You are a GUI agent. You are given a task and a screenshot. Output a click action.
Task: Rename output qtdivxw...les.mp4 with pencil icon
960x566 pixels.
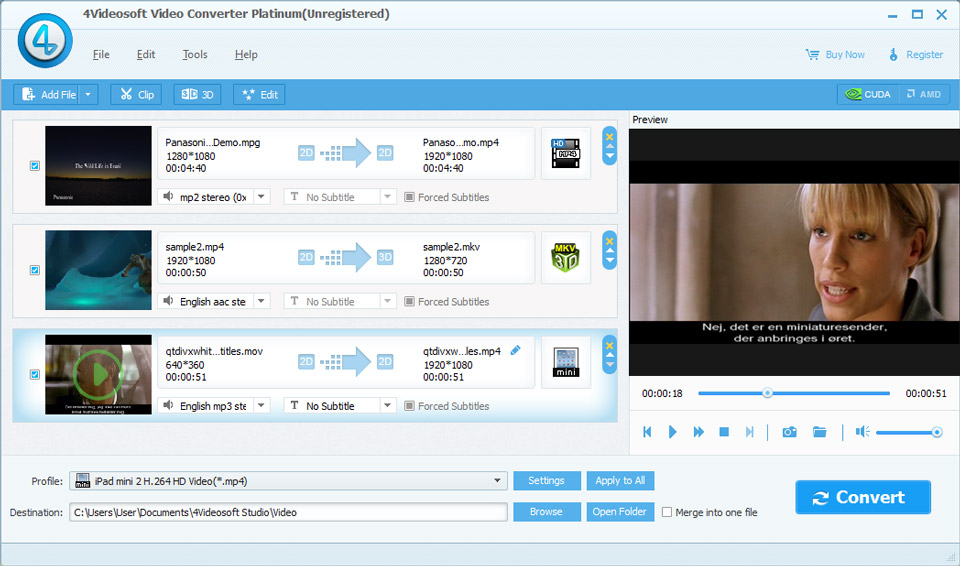click(x=516, y=350)
